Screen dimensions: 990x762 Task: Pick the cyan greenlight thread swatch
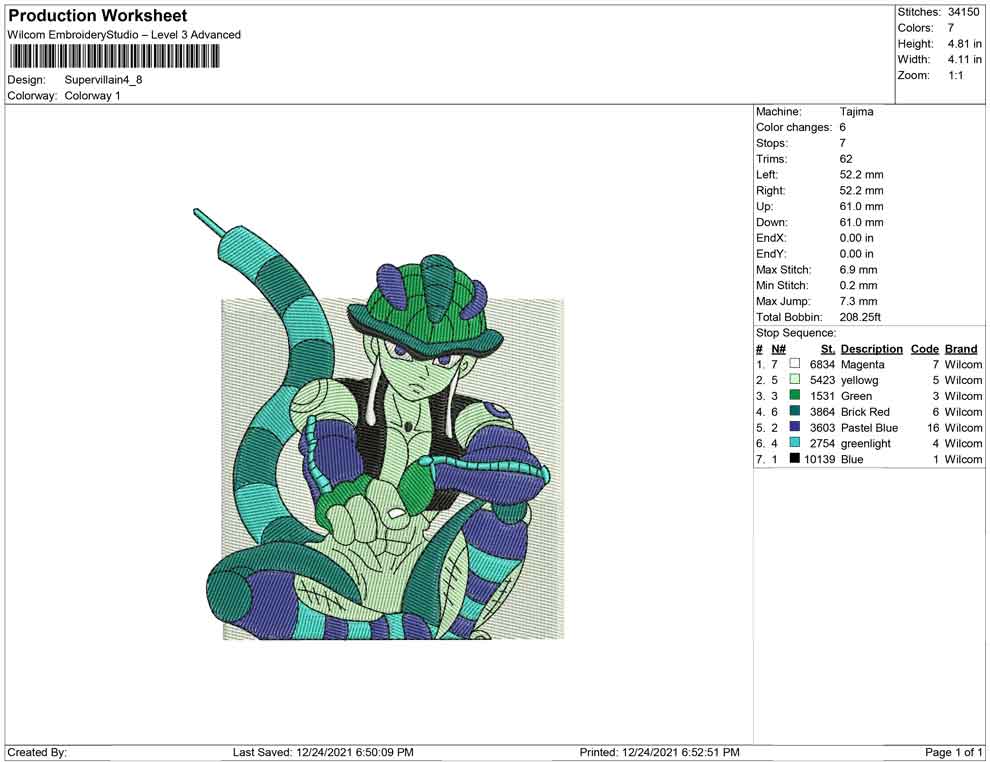click(x=795, y=443)
